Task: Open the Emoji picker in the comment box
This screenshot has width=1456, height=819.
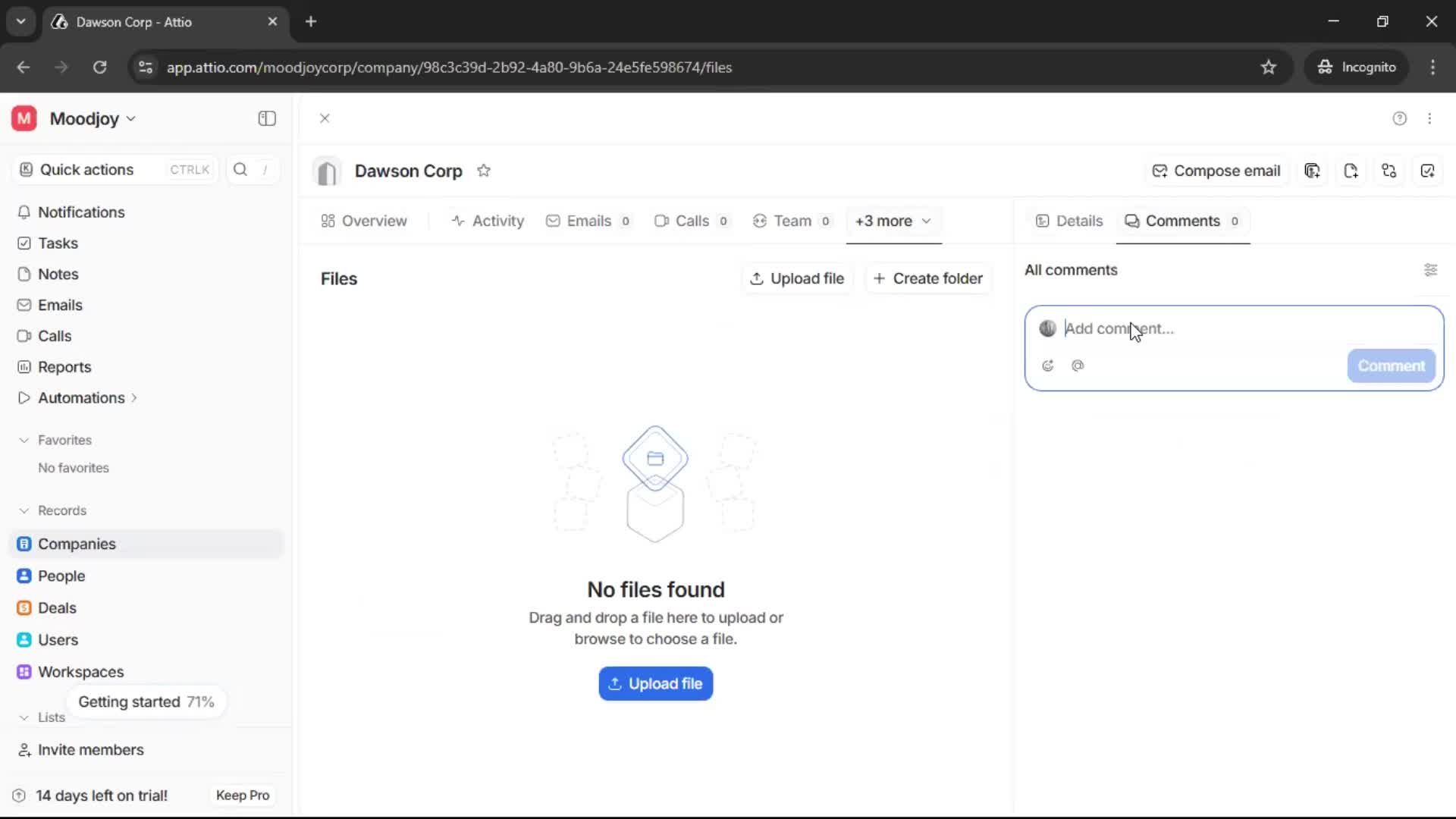Action: coord(1048,366)
